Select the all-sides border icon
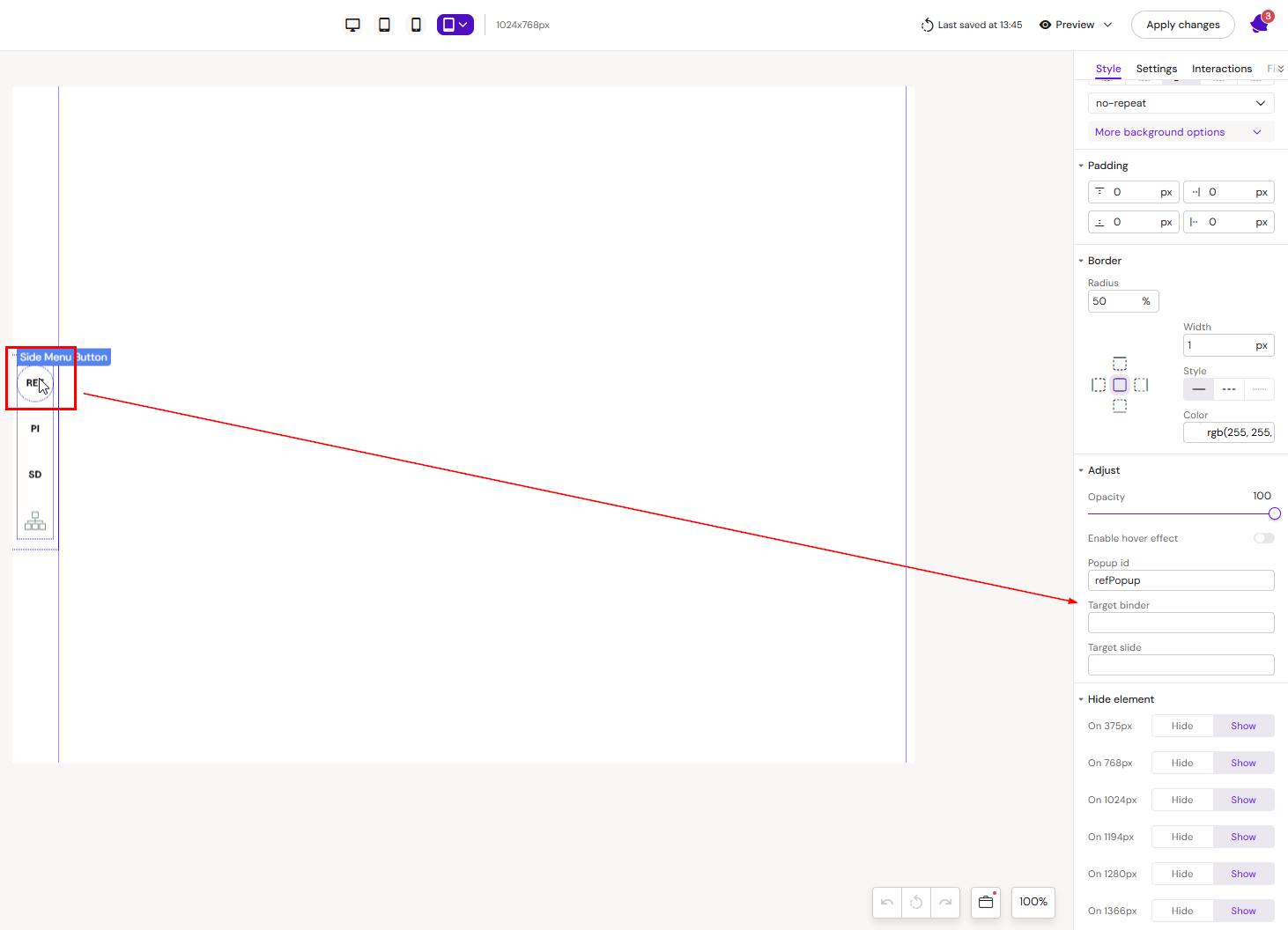The image size is (1288, 930). [x=1120, y=385]
